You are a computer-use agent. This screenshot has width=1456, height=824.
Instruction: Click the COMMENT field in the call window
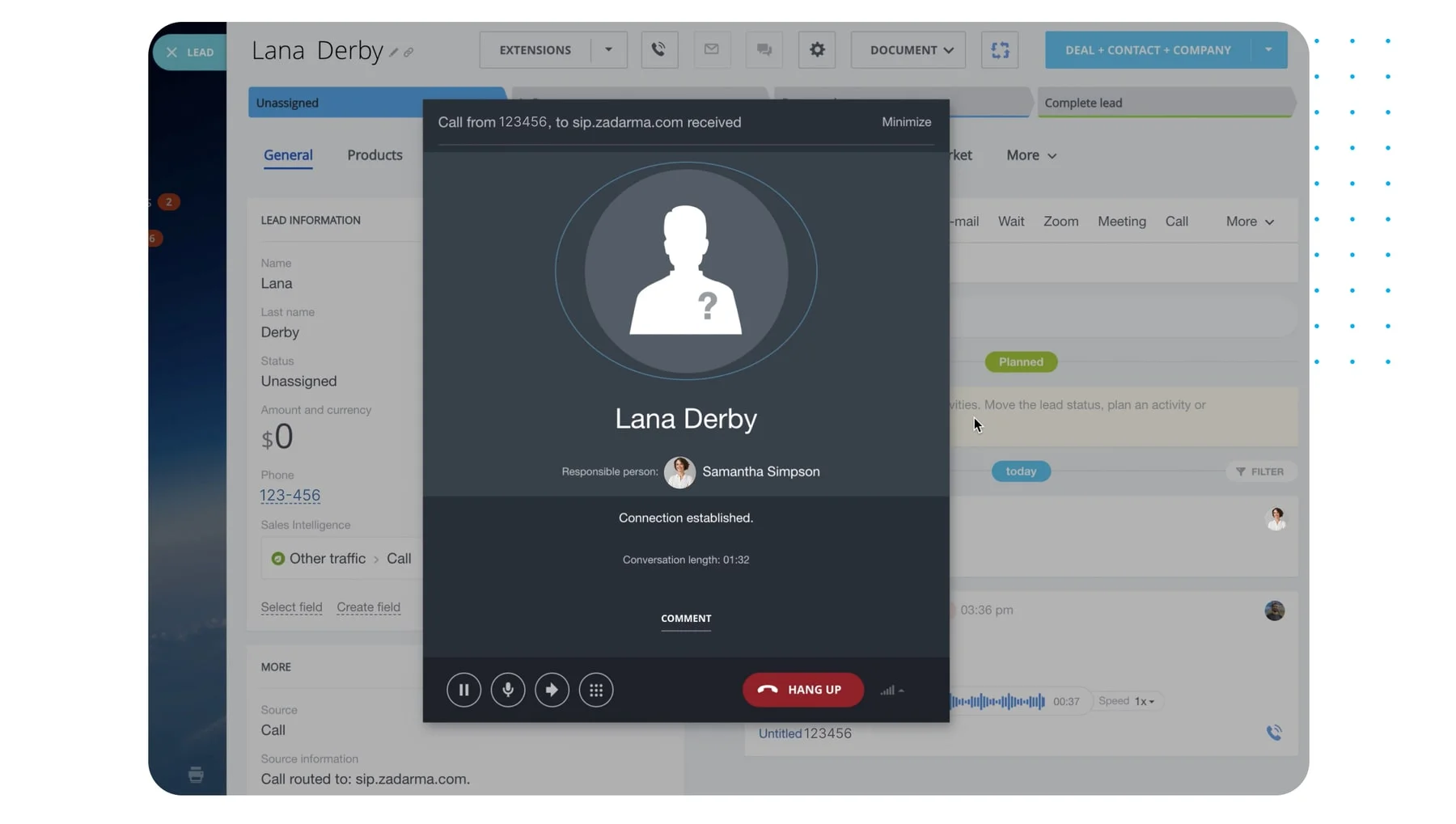pos(686,619)
